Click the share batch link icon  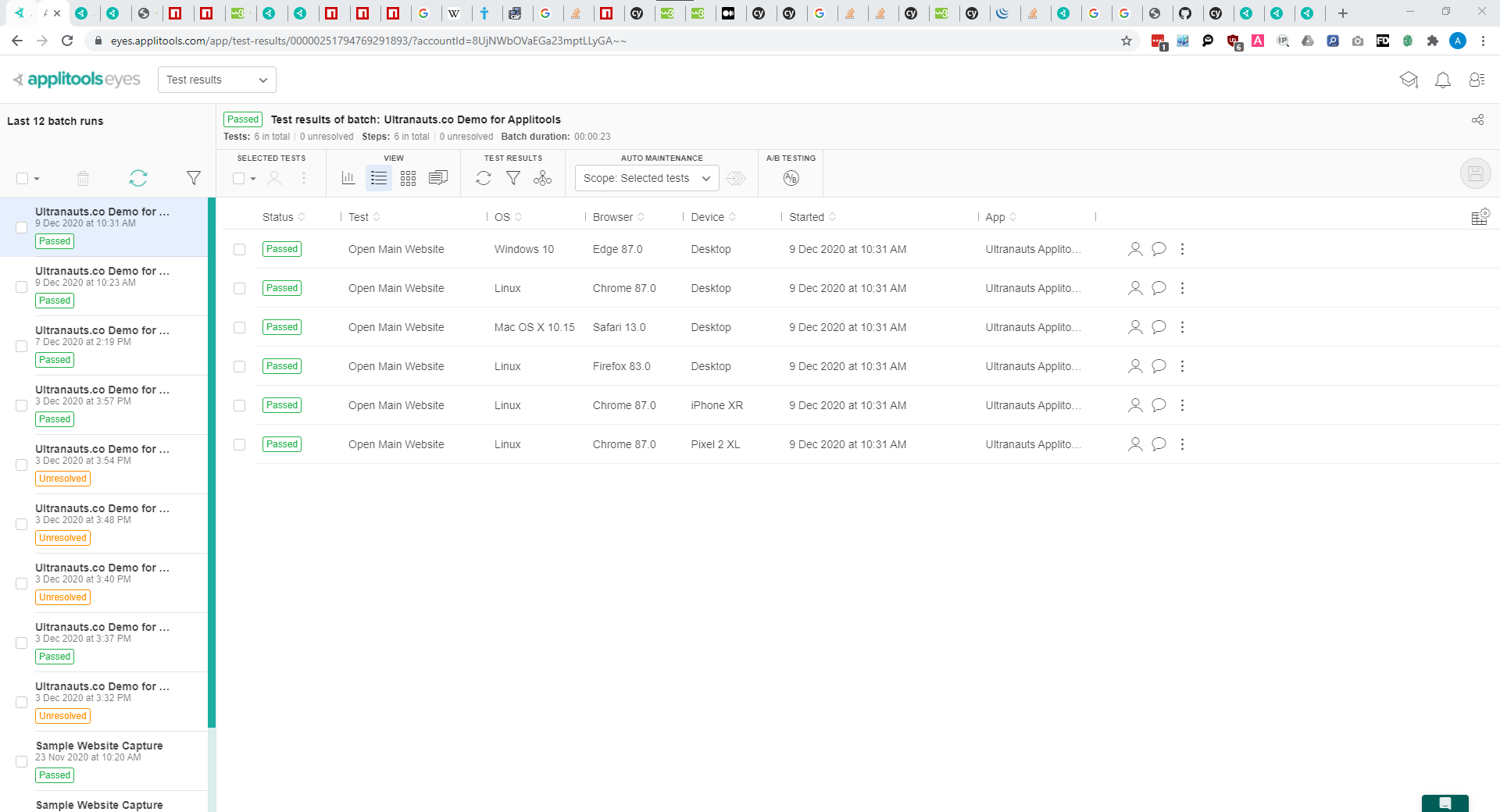coord(1478,119)
